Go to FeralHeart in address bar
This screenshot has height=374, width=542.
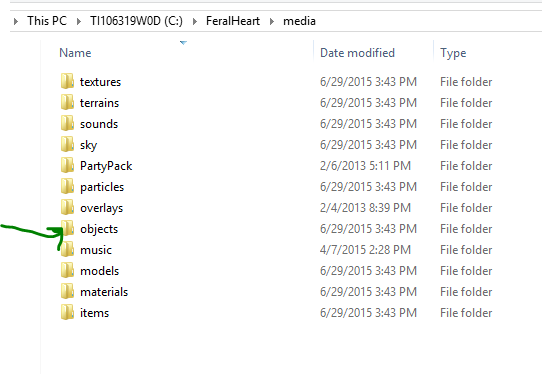point(233,21)
